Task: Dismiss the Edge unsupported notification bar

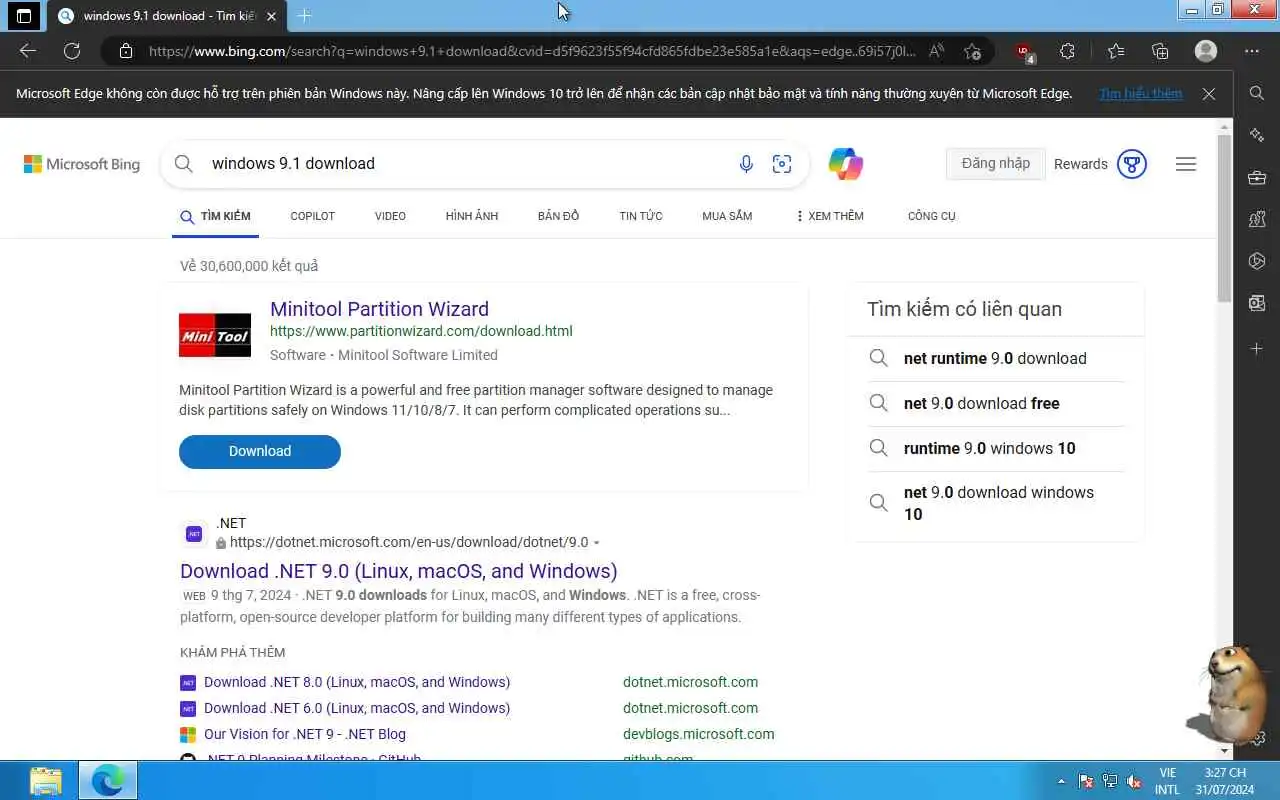Action: coord(1209,94)
